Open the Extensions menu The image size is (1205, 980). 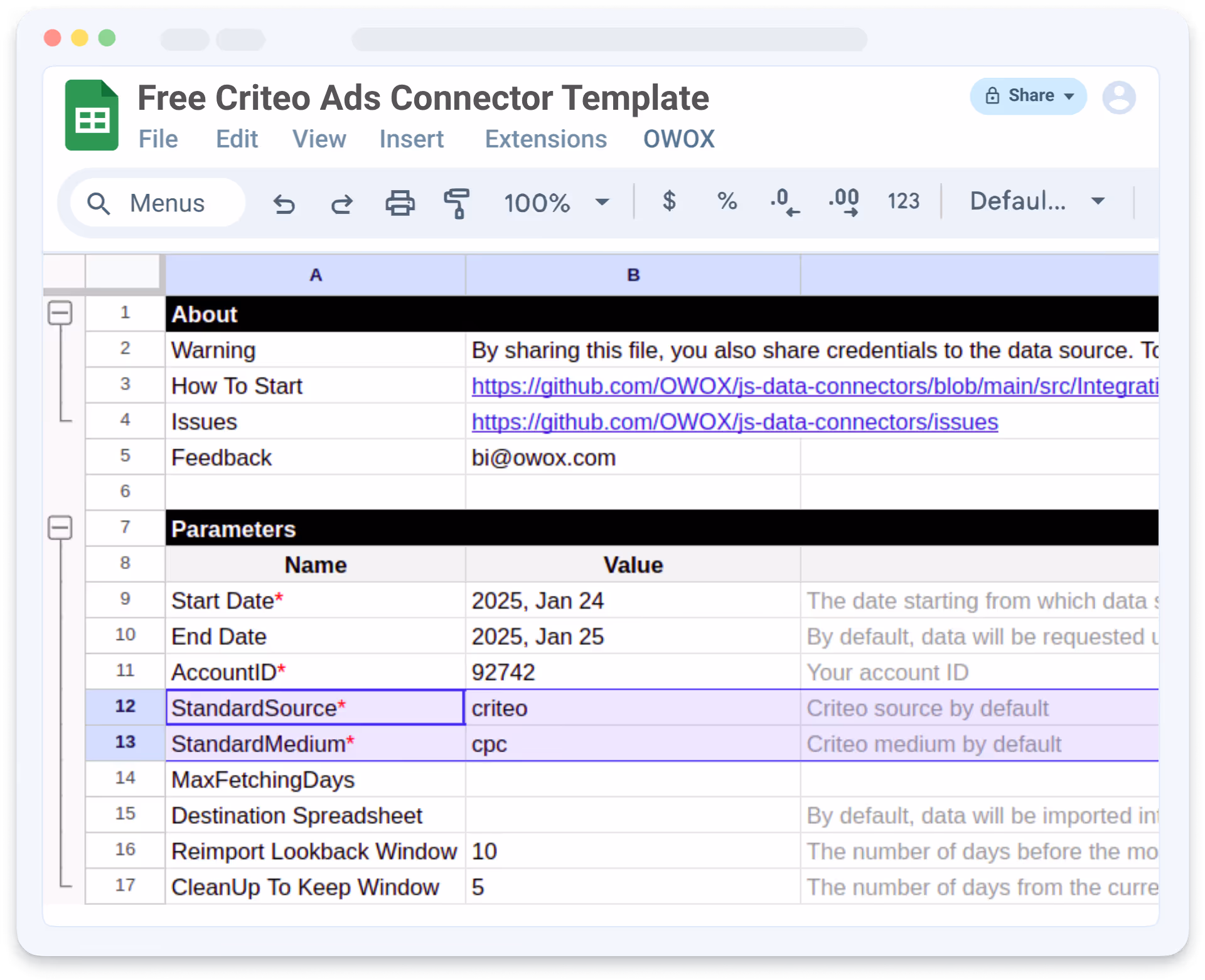tap(545, 139)
